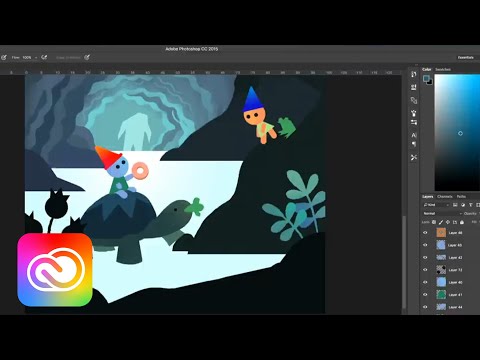Click the black background color swatch
The width and height of the screenshot is (480, 360).
430,82
